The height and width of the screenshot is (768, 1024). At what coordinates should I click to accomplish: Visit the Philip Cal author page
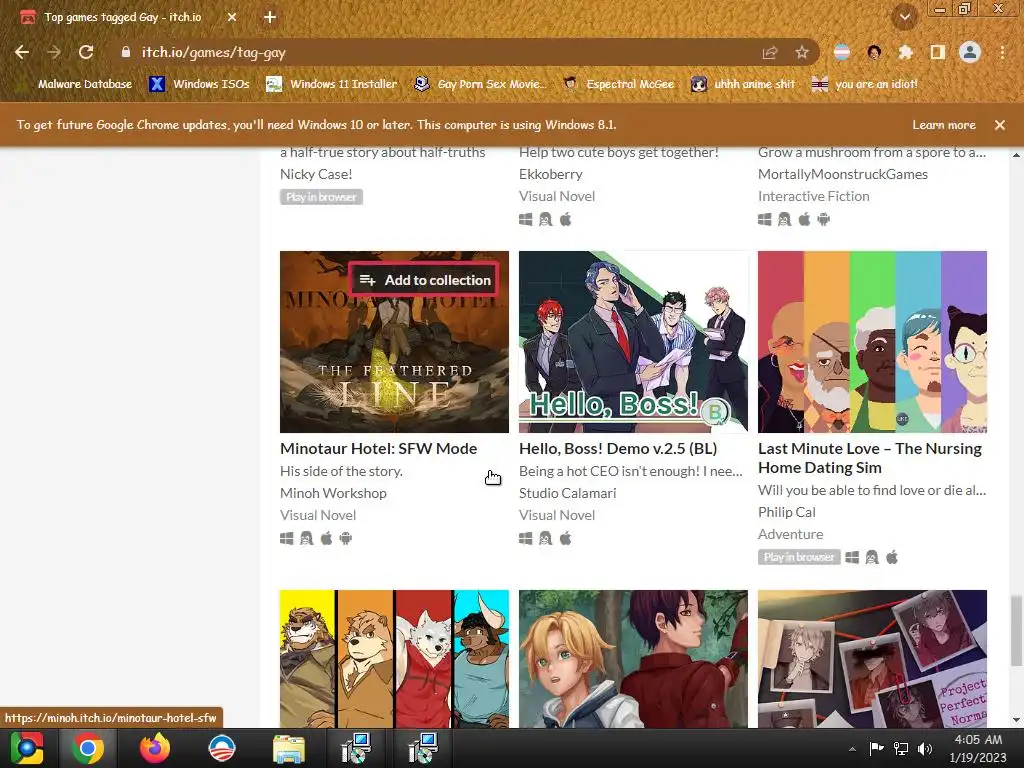tap(786, 512)
